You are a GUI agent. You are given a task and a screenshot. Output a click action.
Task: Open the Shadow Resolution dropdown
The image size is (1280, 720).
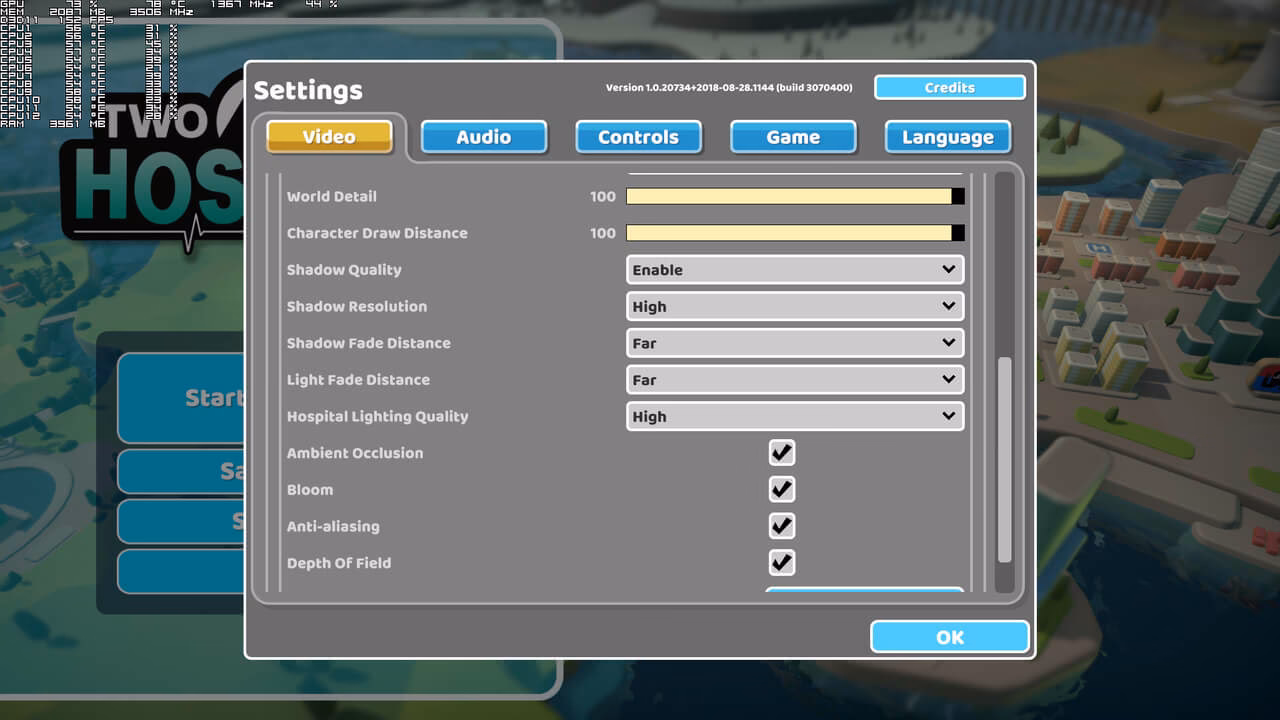794,306
